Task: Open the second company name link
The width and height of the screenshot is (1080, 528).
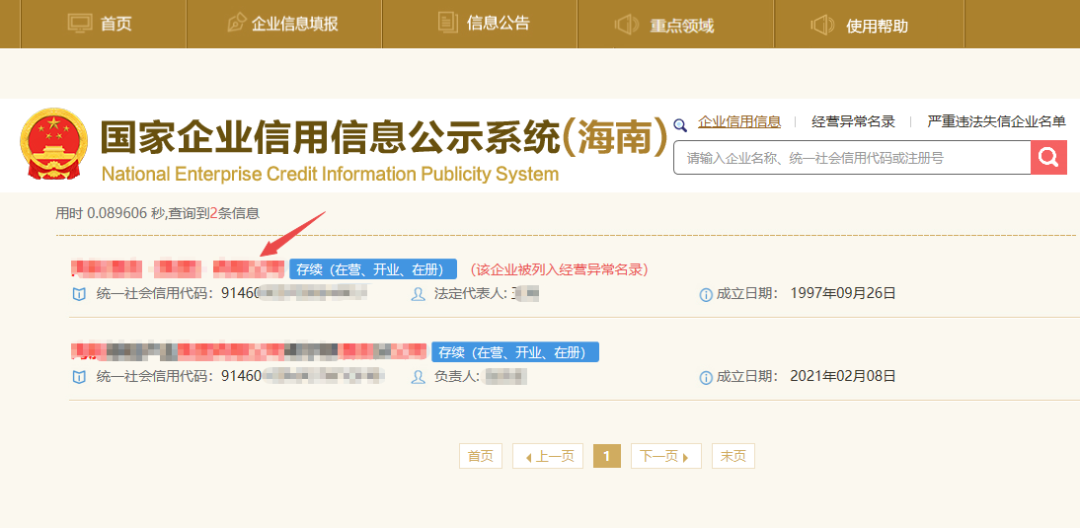Action: (x=249, y=351)
